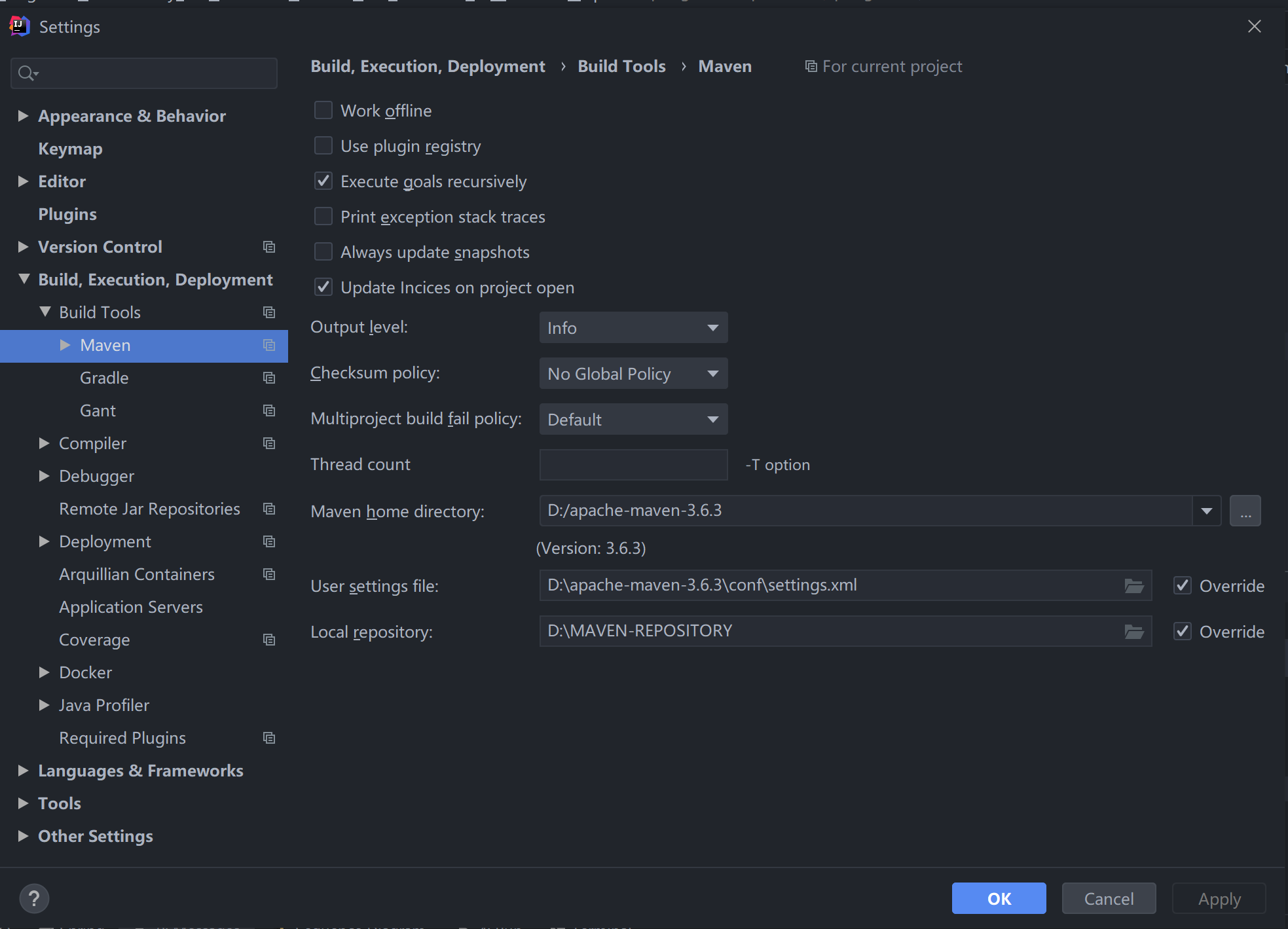Click the folder browse icon for Local repository
Viewport: 1288px width, 929px height.
click(1134, 631)
